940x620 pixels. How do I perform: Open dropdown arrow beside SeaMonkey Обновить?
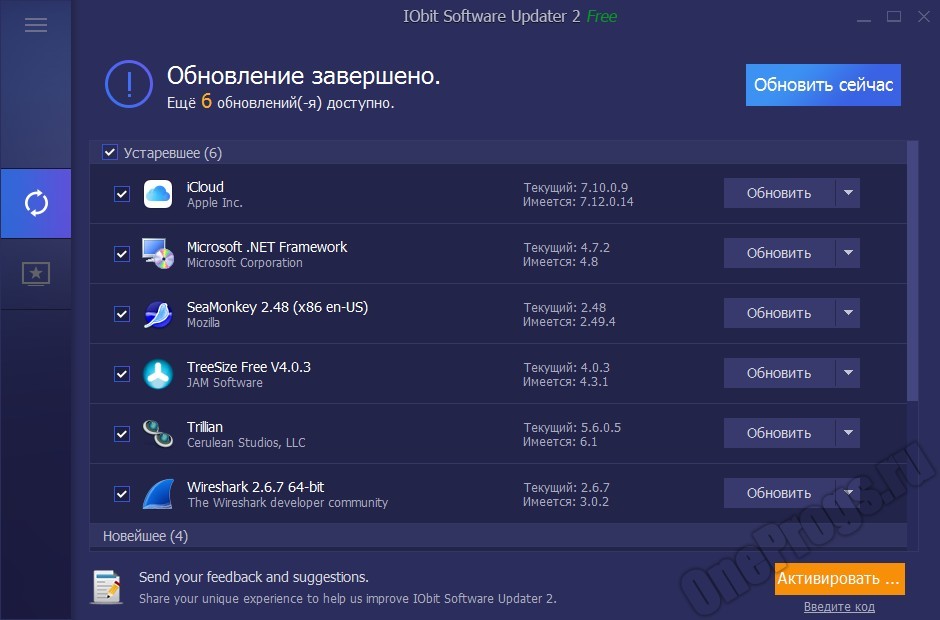(848, 313)
